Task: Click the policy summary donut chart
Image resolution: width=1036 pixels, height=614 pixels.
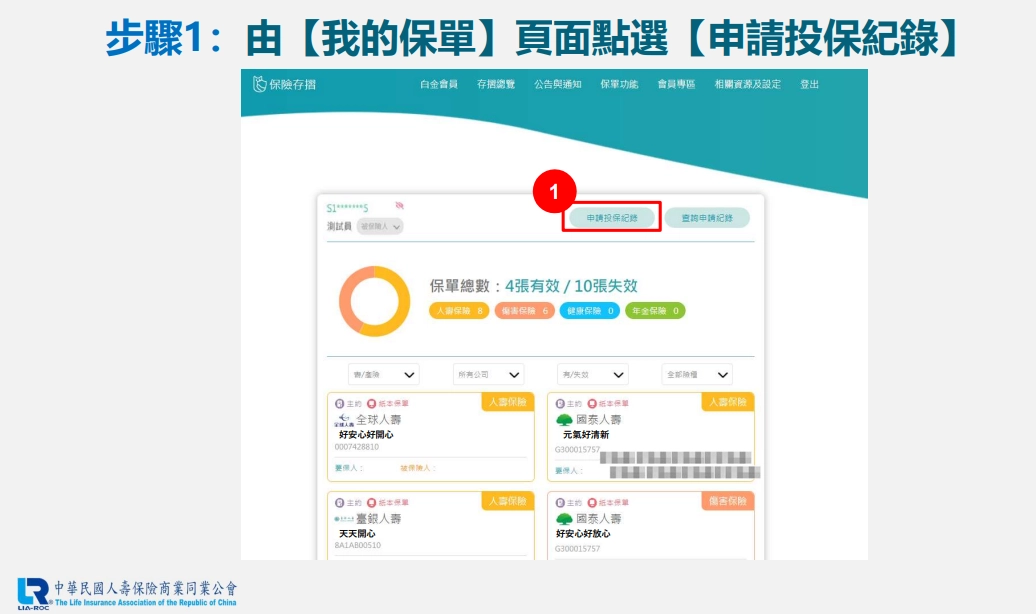Action: (x=375, y=301)
